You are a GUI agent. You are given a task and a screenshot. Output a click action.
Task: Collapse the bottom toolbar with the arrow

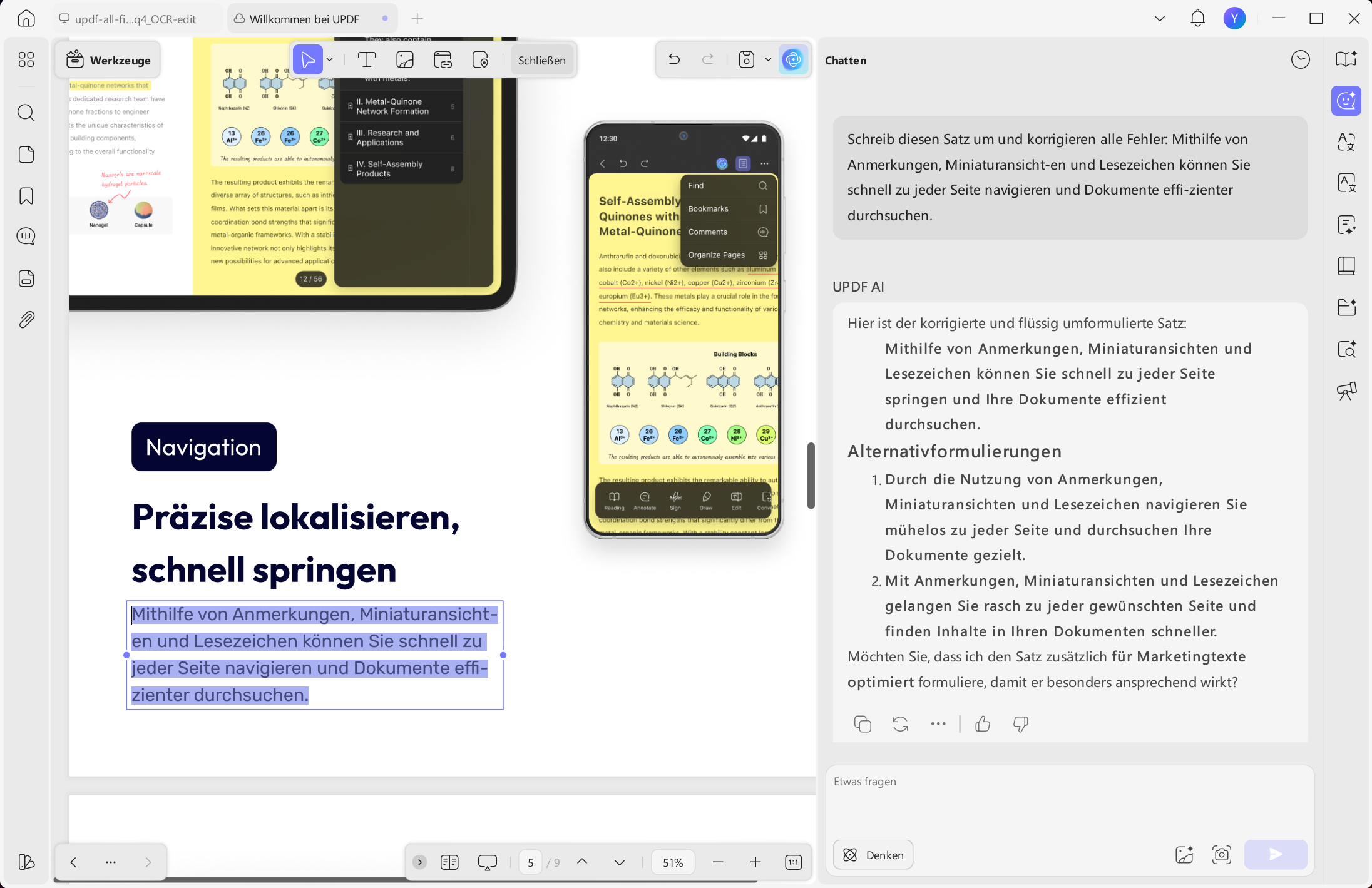point(420,862)
